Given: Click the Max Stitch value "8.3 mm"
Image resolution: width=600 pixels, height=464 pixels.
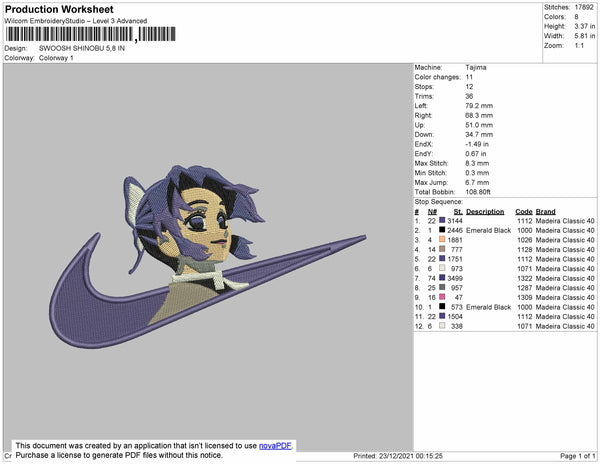Looking at the screenshot, I should pyautogui.click(x=477, y=163).
